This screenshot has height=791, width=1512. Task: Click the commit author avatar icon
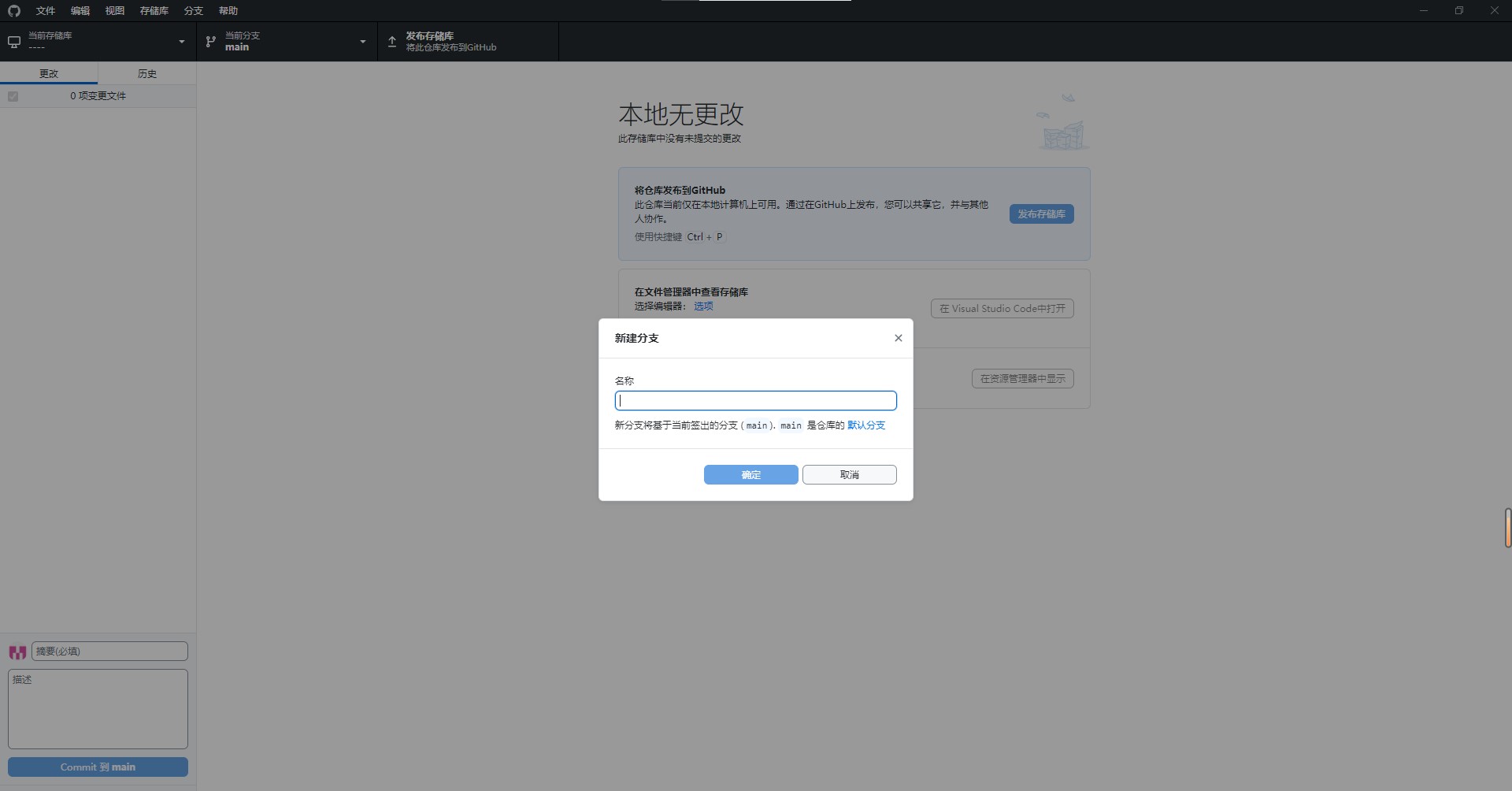[x=17, y=652]
